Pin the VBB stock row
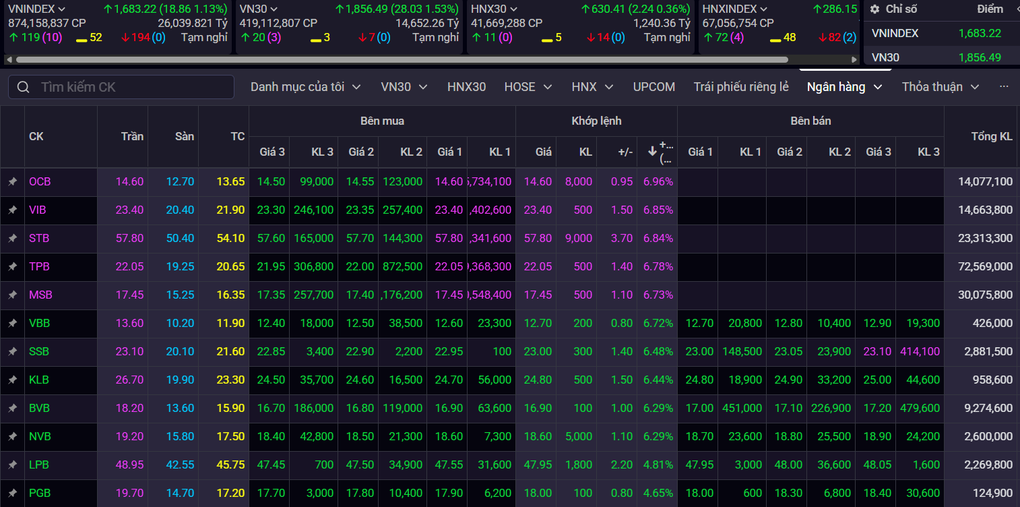1020x507 pixels. (12, 323)
